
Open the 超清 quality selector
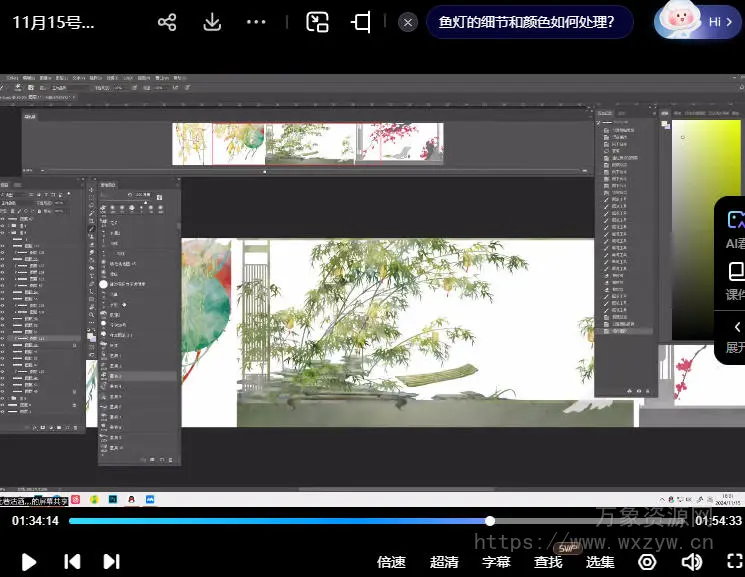444,562
